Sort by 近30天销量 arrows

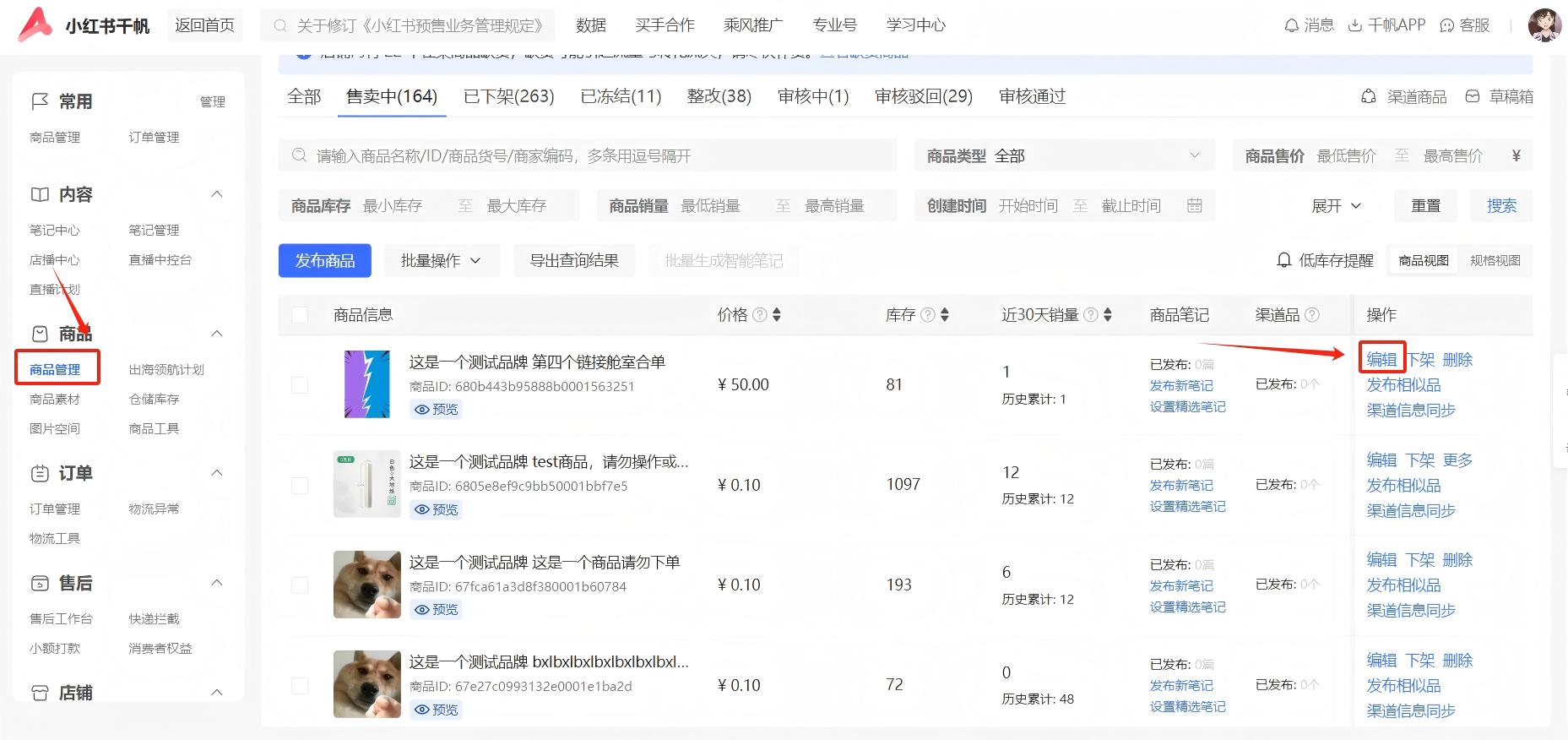(x=1108, y=315)
